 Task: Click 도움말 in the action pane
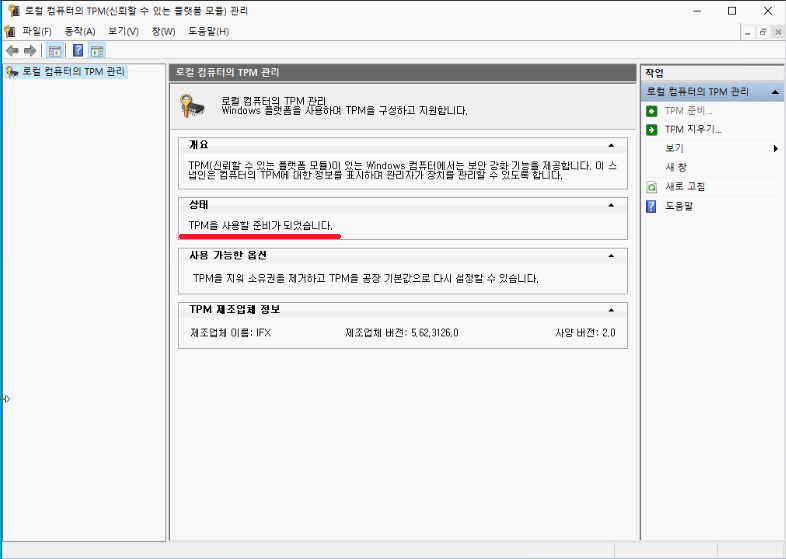(x=679, y=206)
